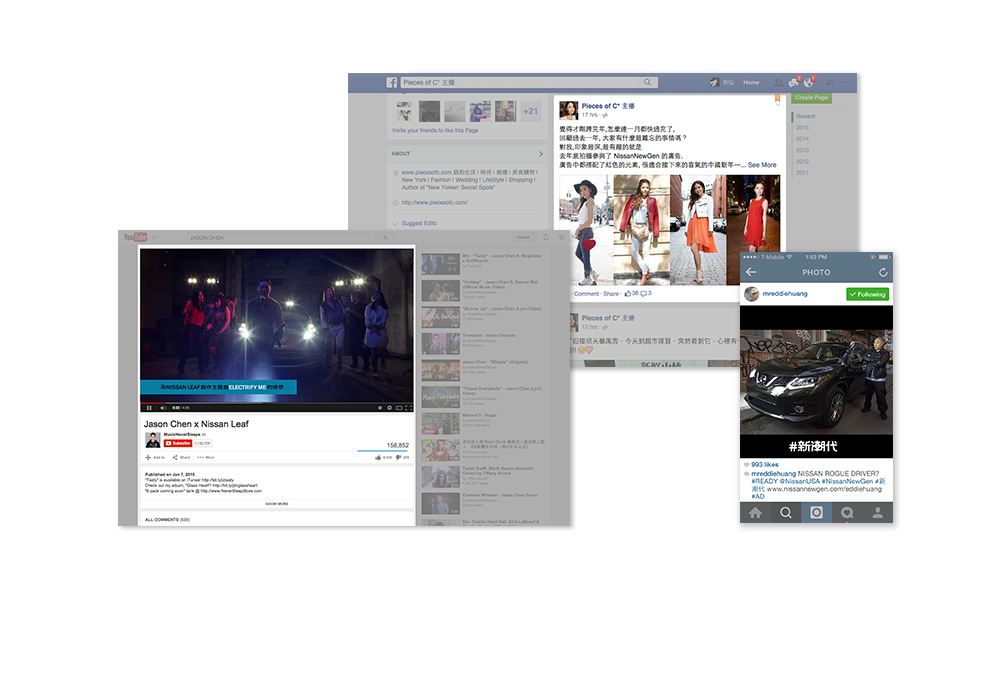This screenshot has width=1000, height=700.
Task: Expand YouTube description with Show More
Action: [277, 504]
